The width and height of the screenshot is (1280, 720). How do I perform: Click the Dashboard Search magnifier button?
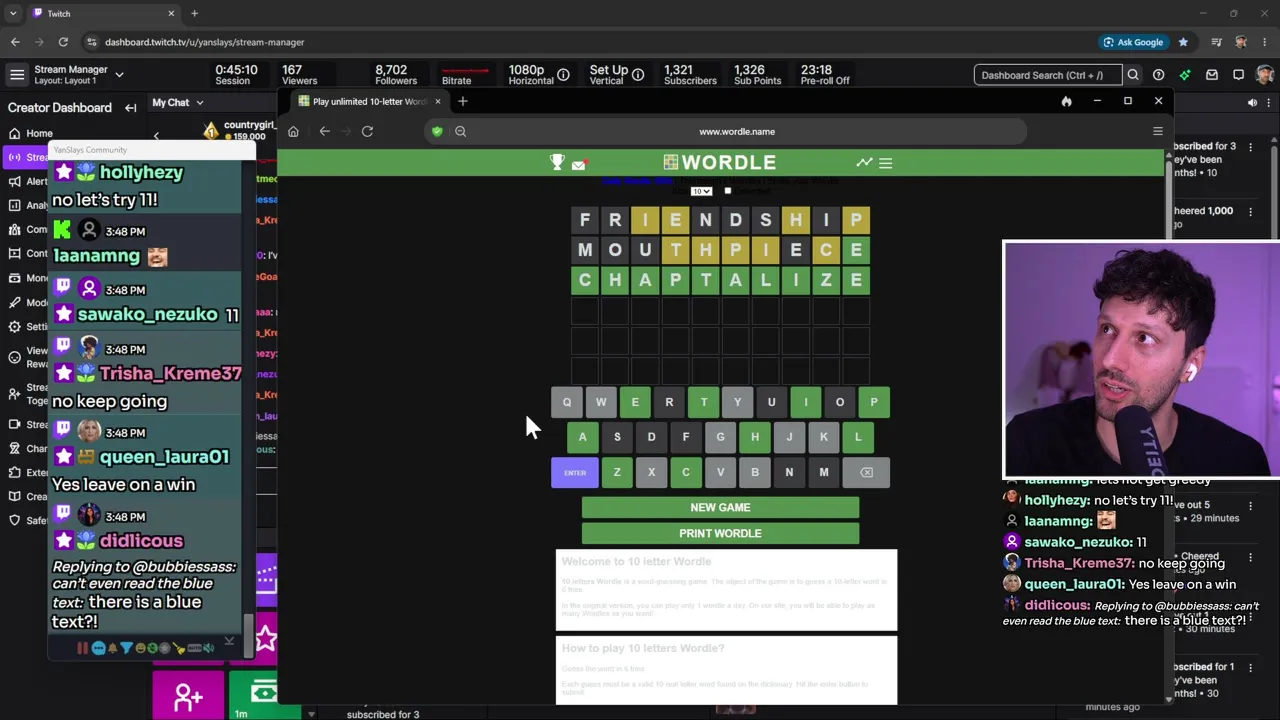coord(1133,75)
